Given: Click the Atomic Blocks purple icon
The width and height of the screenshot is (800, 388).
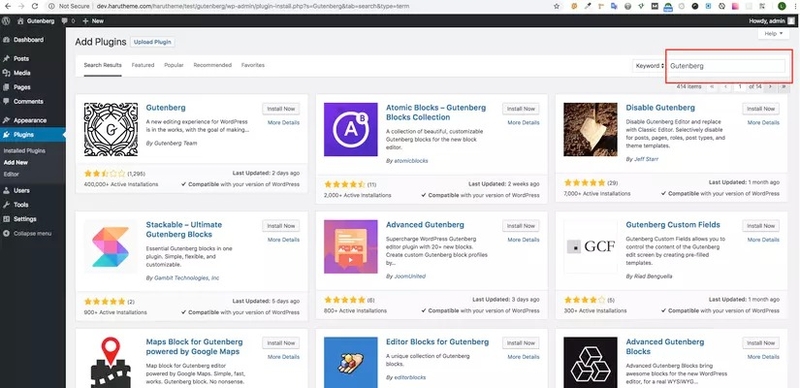Looking at the screenshot, I should click(351, 129).
